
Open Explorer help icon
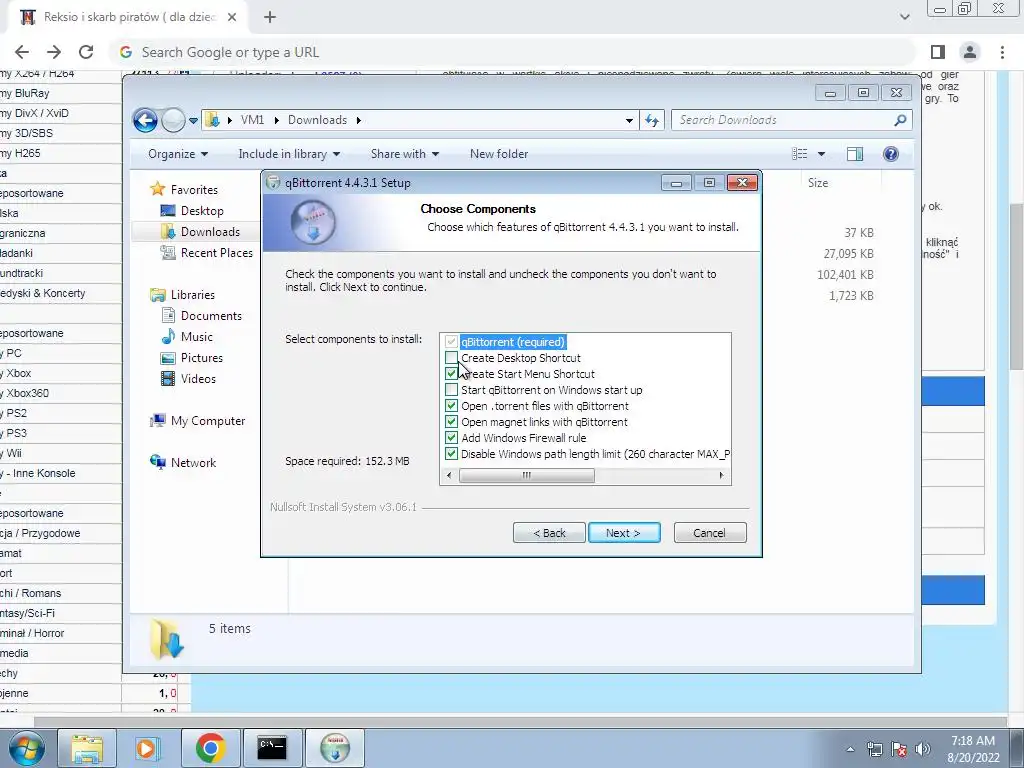(891, 154)
